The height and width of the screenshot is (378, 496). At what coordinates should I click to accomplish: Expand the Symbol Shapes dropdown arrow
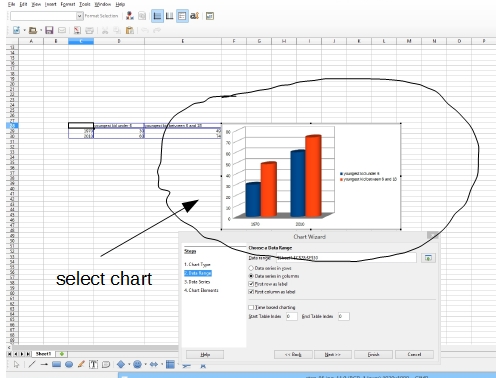click(x=145, y=364)
